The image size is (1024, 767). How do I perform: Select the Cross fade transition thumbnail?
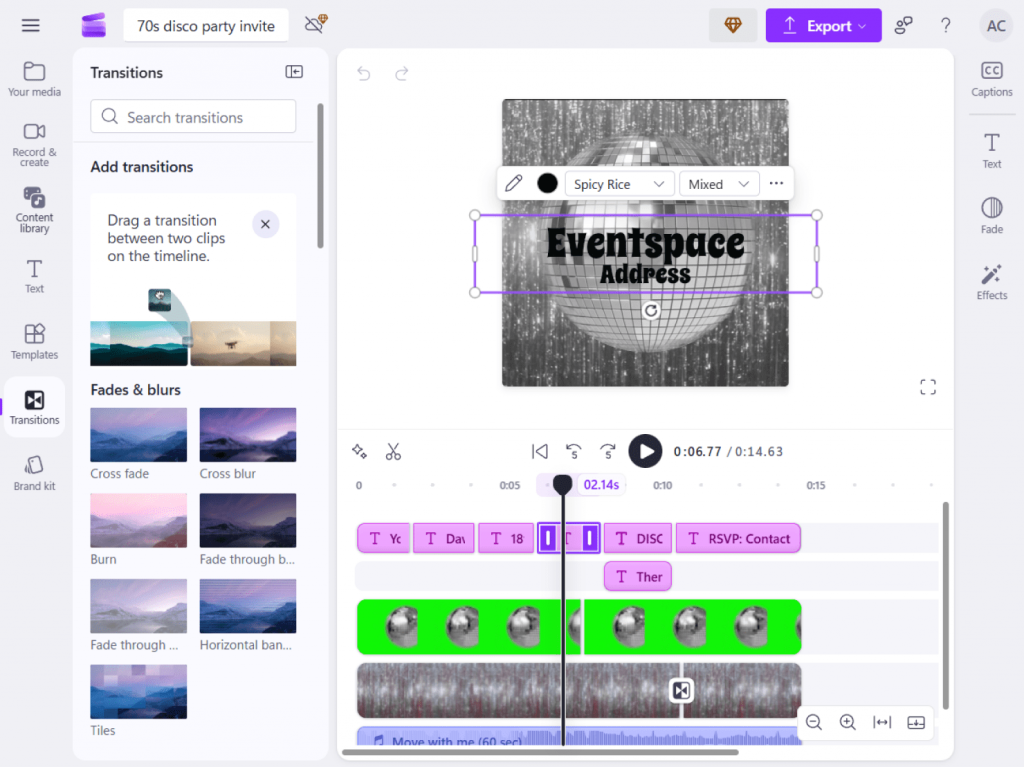tap(138, 434)
